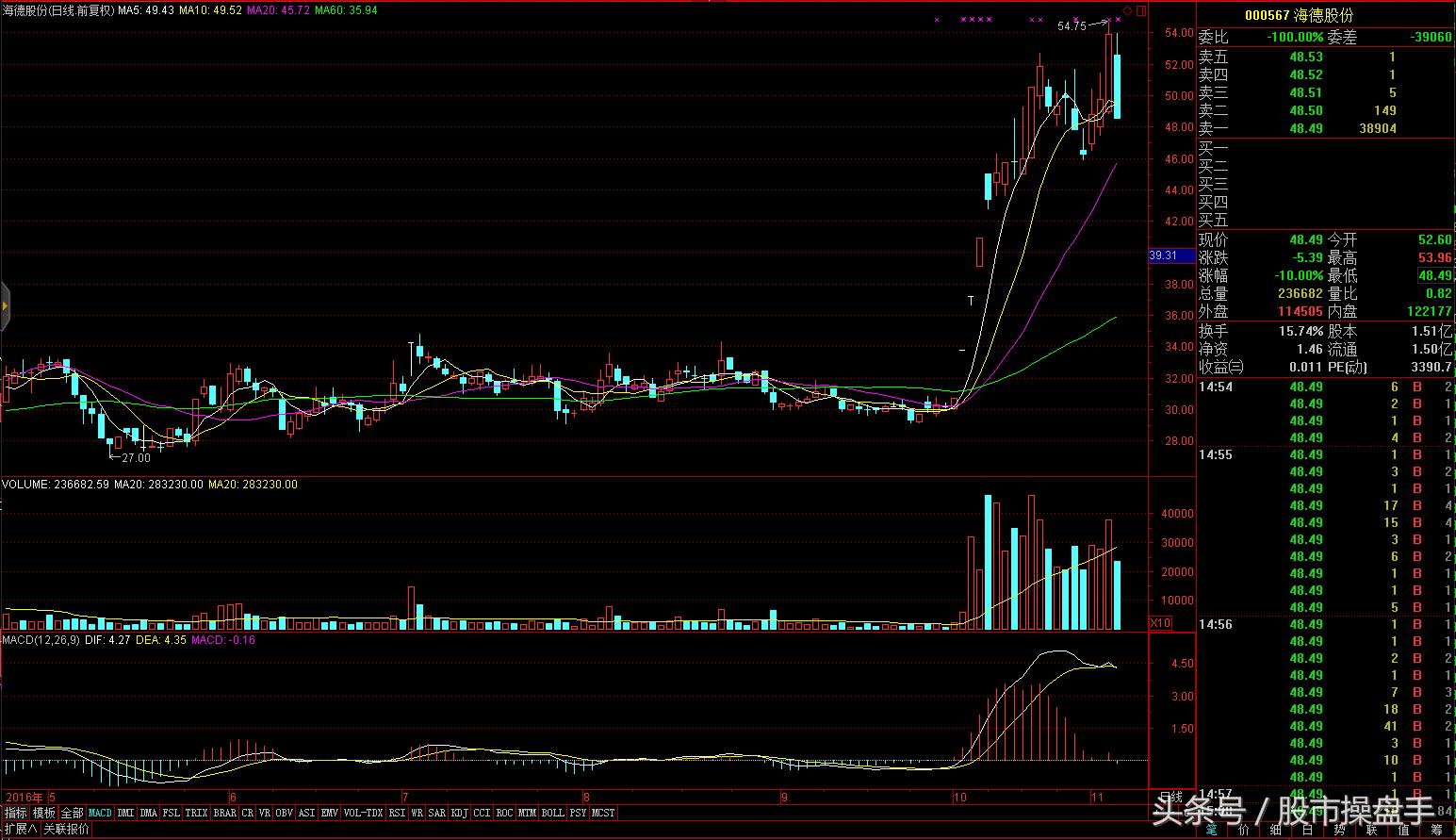This screenshot has width=1456, height=840.
Task: Toggle the VOL-TDX indicator
Action: pyautogui.click(x=363, y=813)
